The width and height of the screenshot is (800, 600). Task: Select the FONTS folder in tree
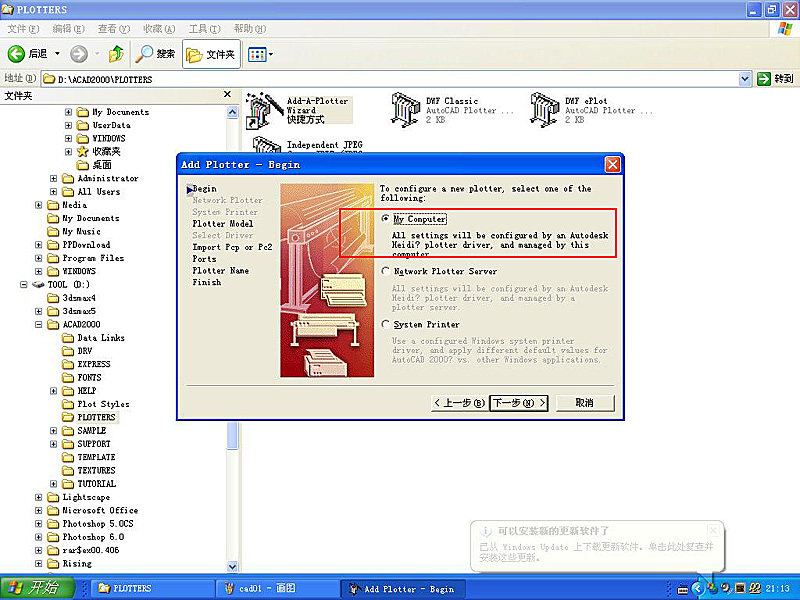coord(82,378)
